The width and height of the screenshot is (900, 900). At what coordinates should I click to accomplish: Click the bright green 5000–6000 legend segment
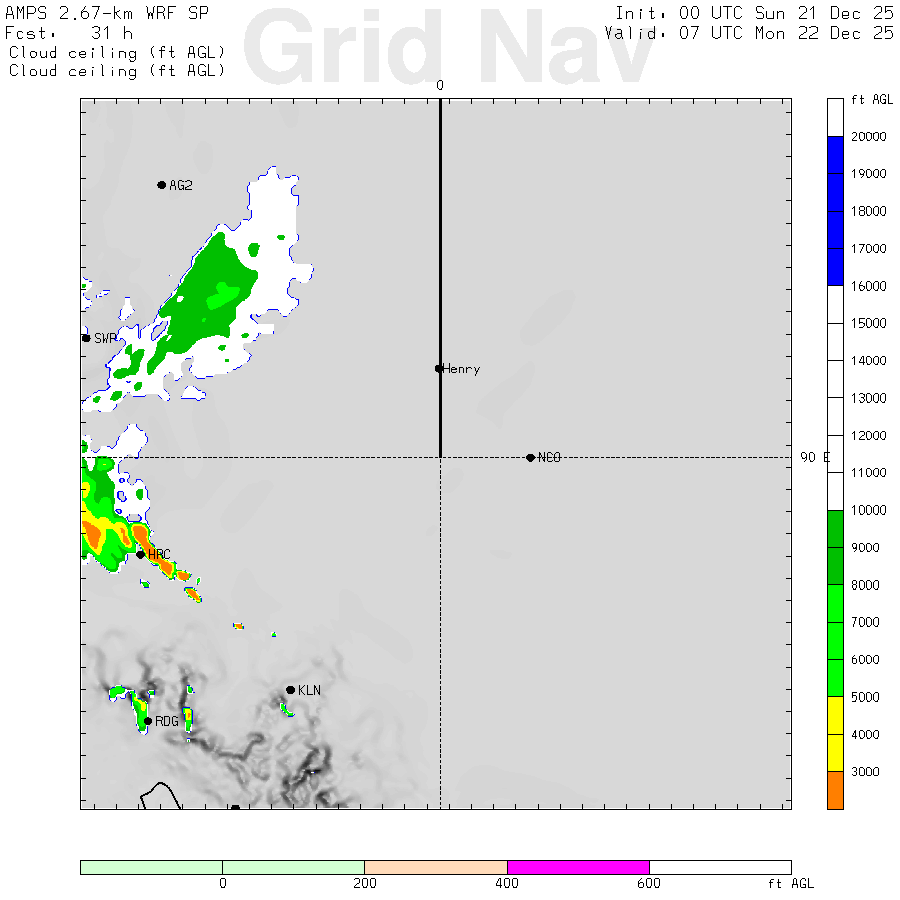point(835,678)
